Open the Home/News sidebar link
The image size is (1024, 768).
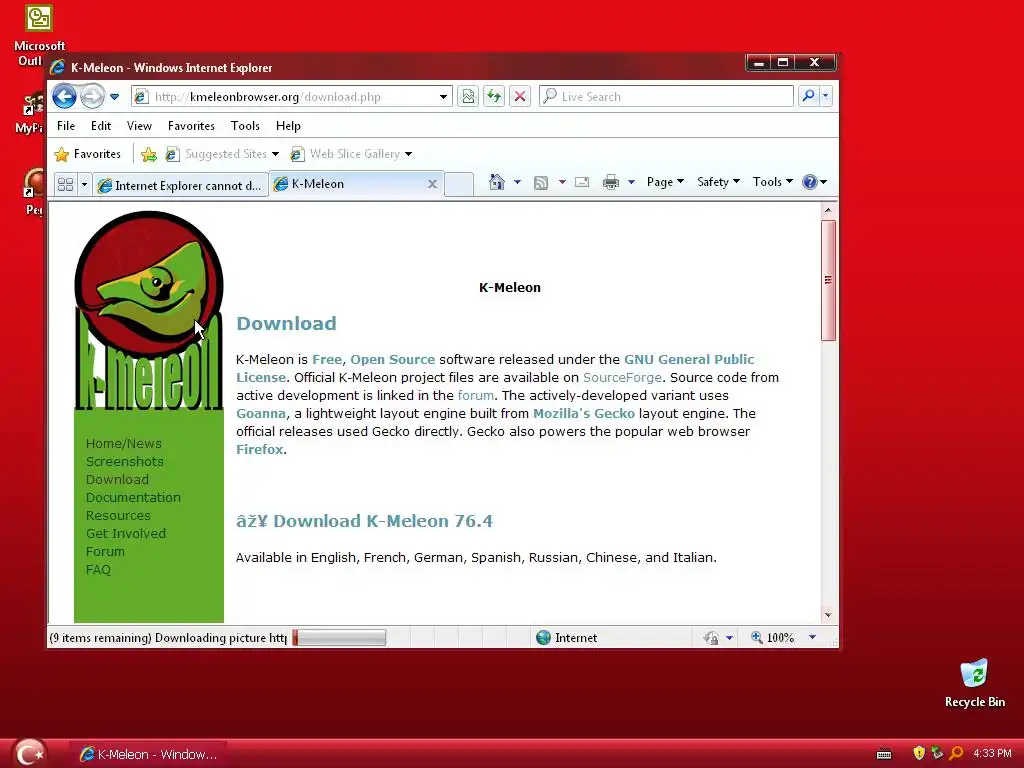(123, 443)
